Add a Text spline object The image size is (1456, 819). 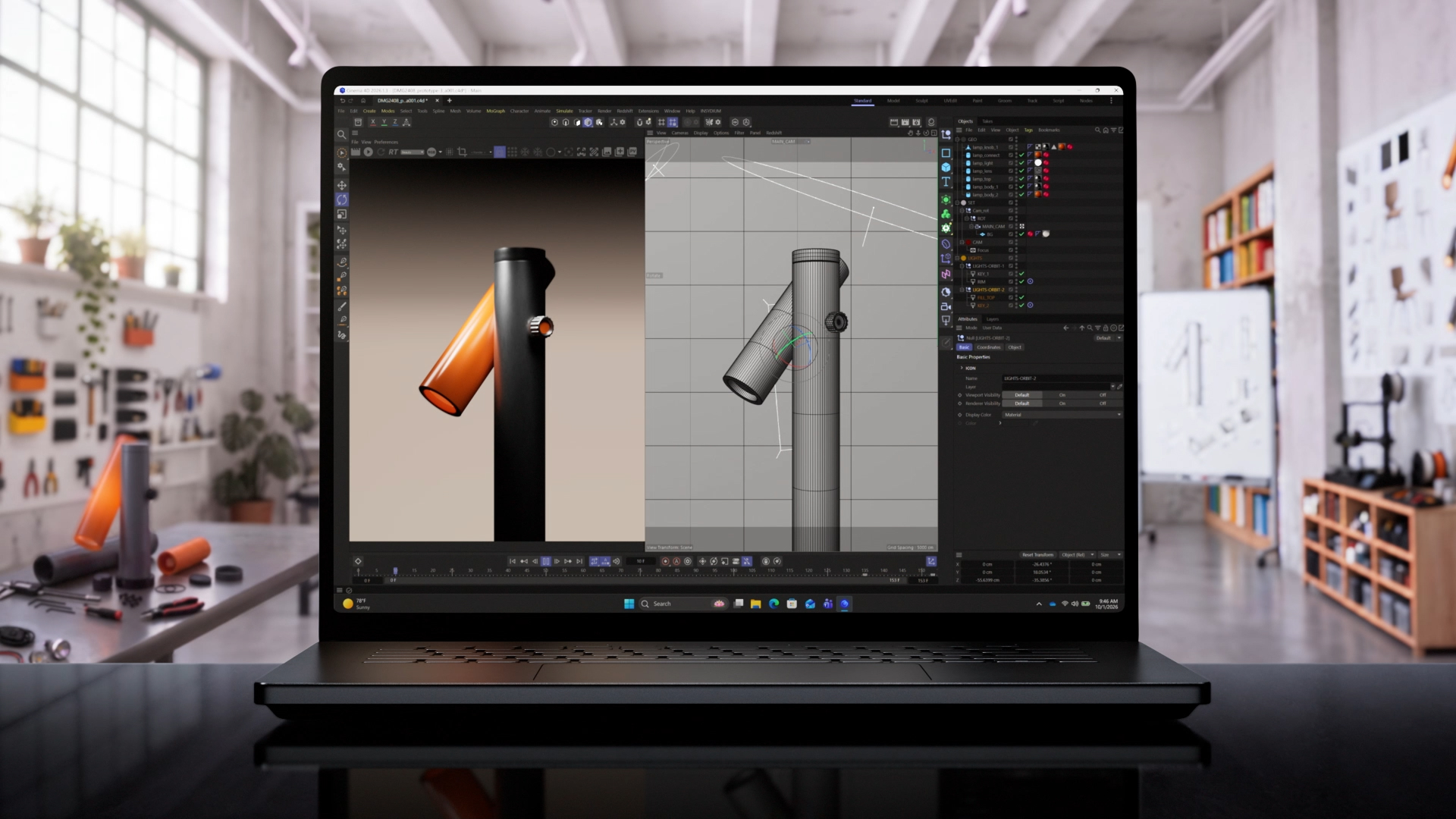click(x=946, y=182)
